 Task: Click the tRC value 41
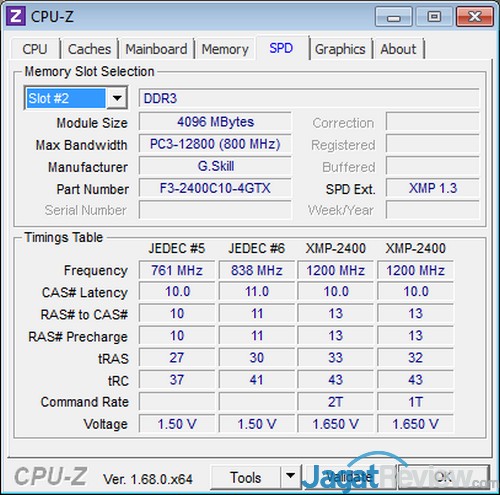(x=257, y=380)
